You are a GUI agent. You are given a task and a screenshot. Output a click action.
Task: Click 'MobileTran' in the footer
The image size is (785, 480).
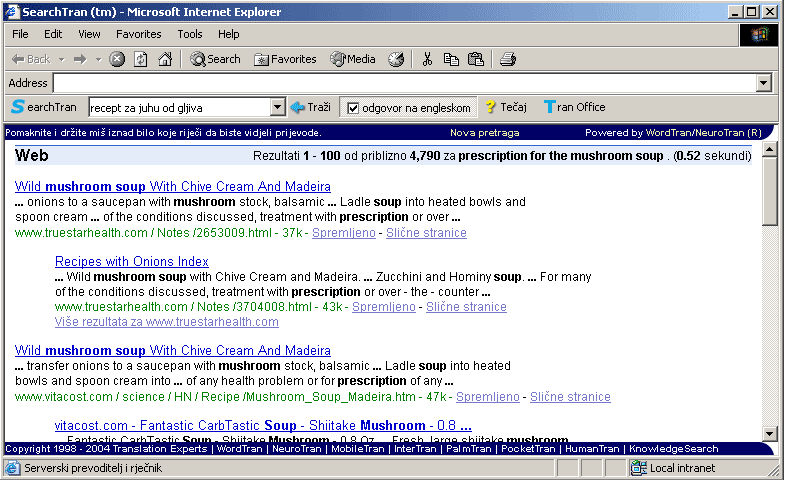[357, 448]
